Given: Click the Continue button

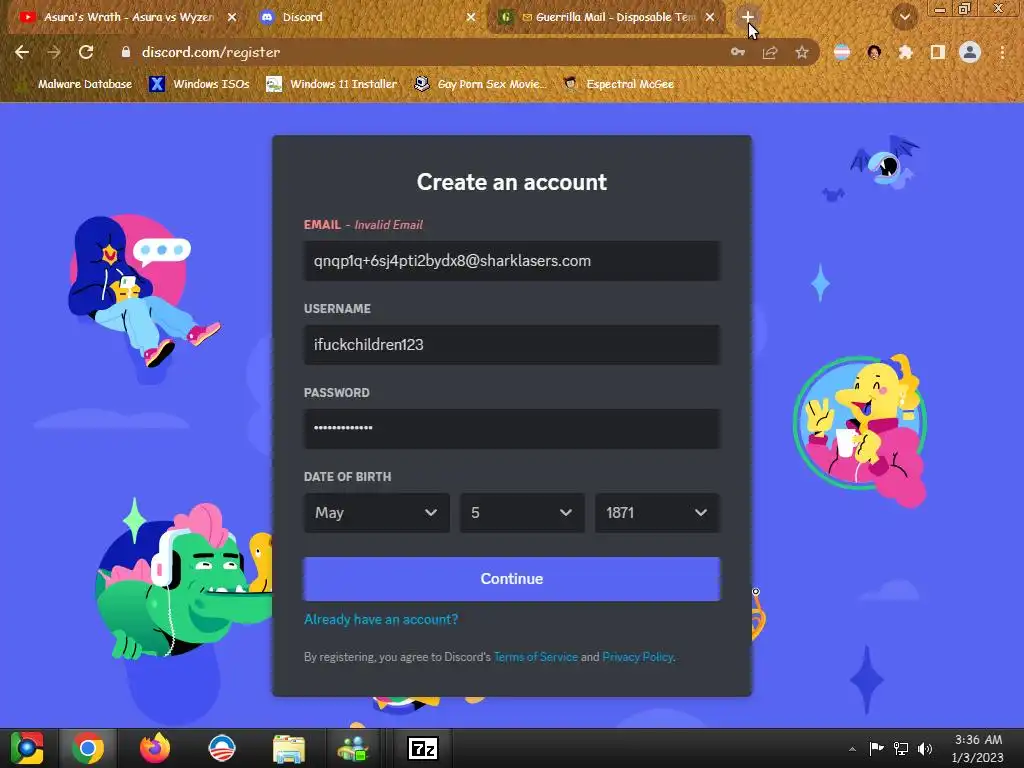Looking at the screenshot, I should (512, 579).
